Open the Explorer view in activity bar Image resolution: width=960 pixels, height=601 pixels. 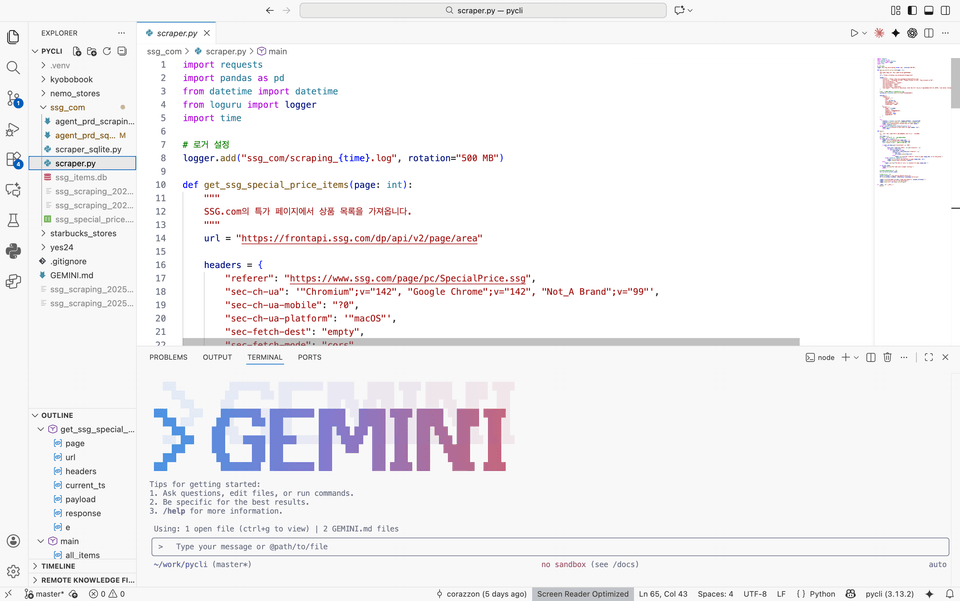[x=13, y=37]
